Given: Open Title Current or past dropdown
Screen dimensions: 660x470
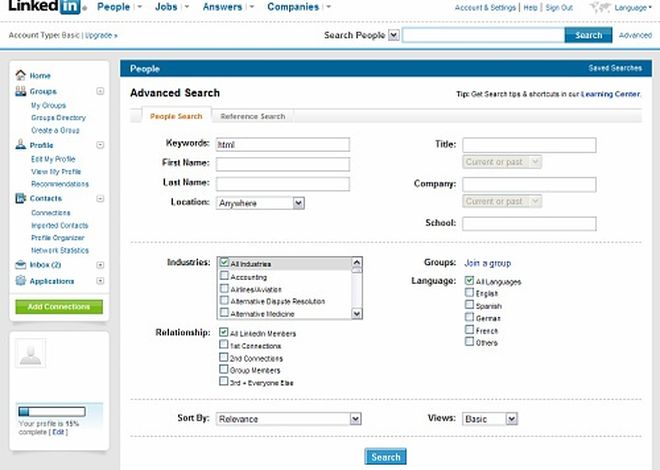Looking at the screenshot, I should coord(502,162).
